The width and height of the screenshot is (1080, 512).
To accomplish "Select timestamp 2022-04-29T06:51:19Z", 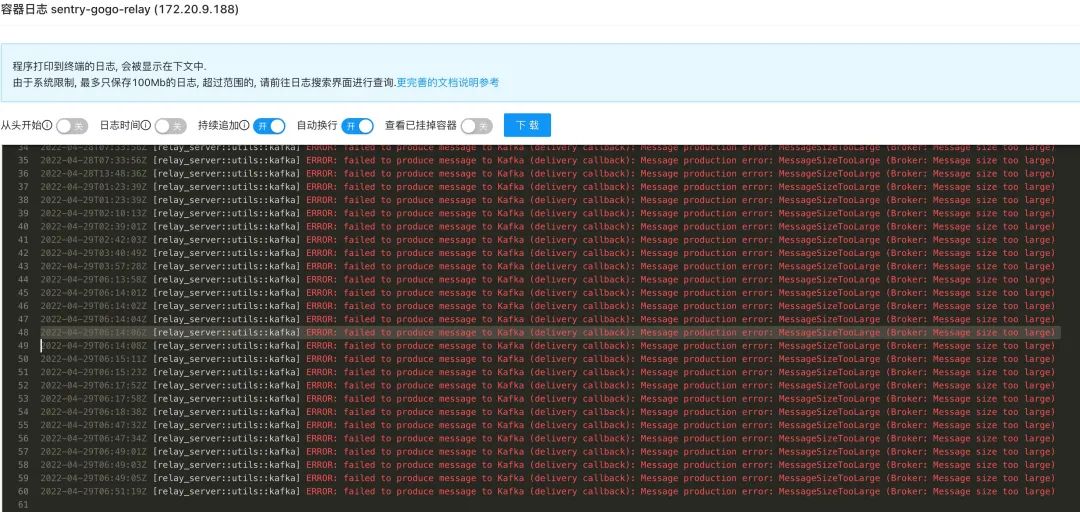I will click(x=93, y=491).
